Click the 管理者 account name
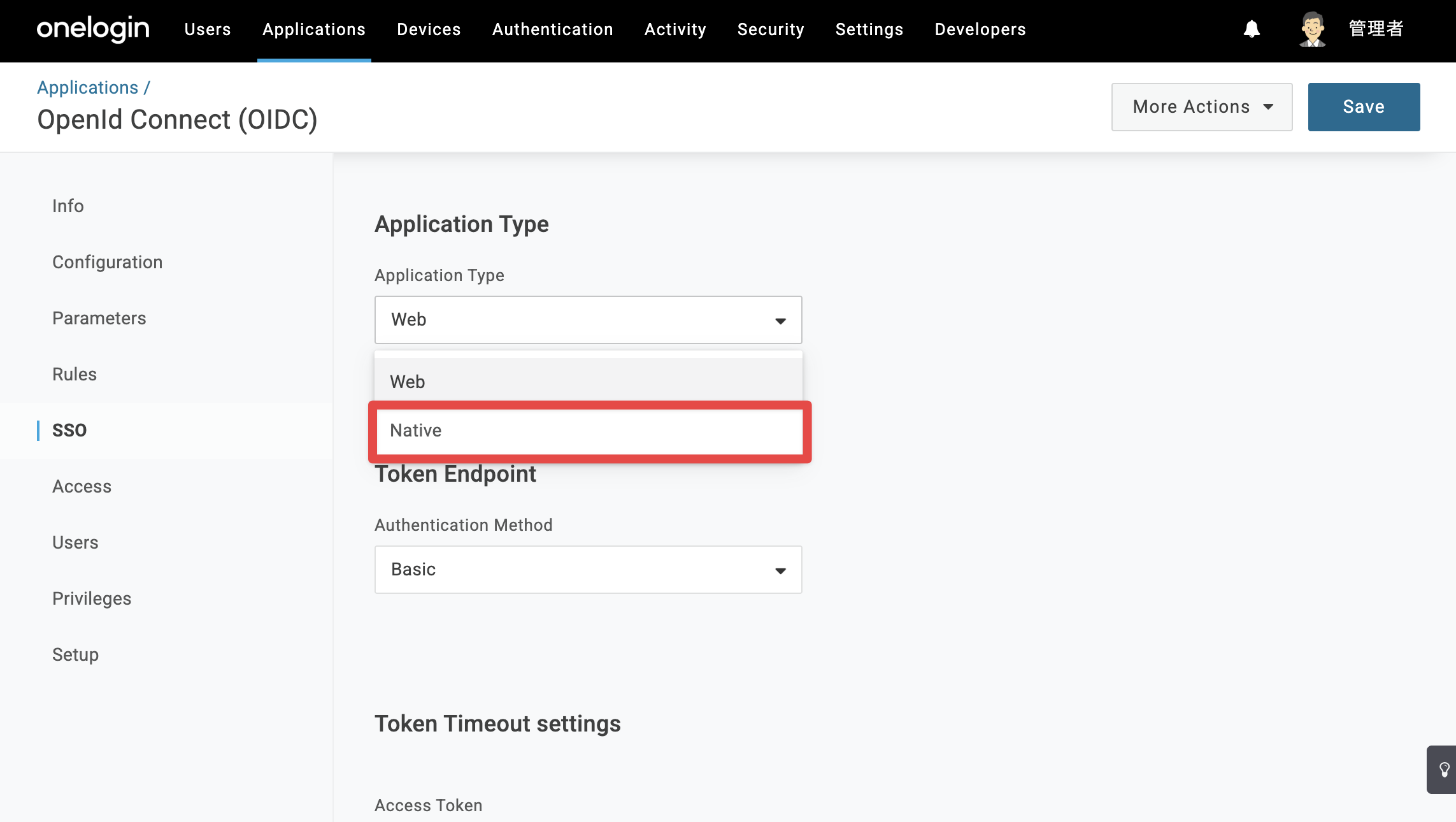The image size is (1456, 822). coord(1376,29)
